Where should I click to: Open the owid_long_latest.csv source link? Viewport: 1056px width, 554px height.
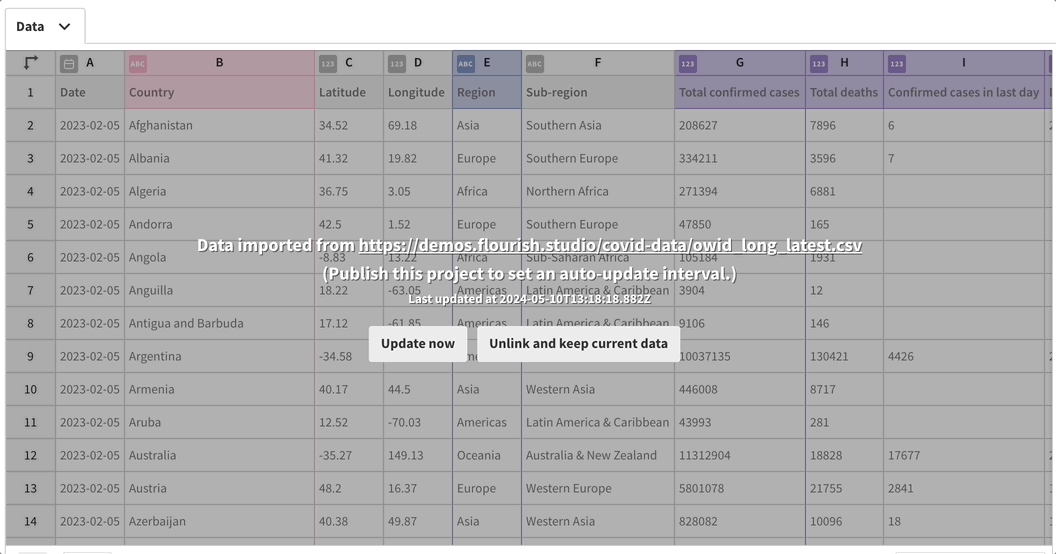[610, 245]
